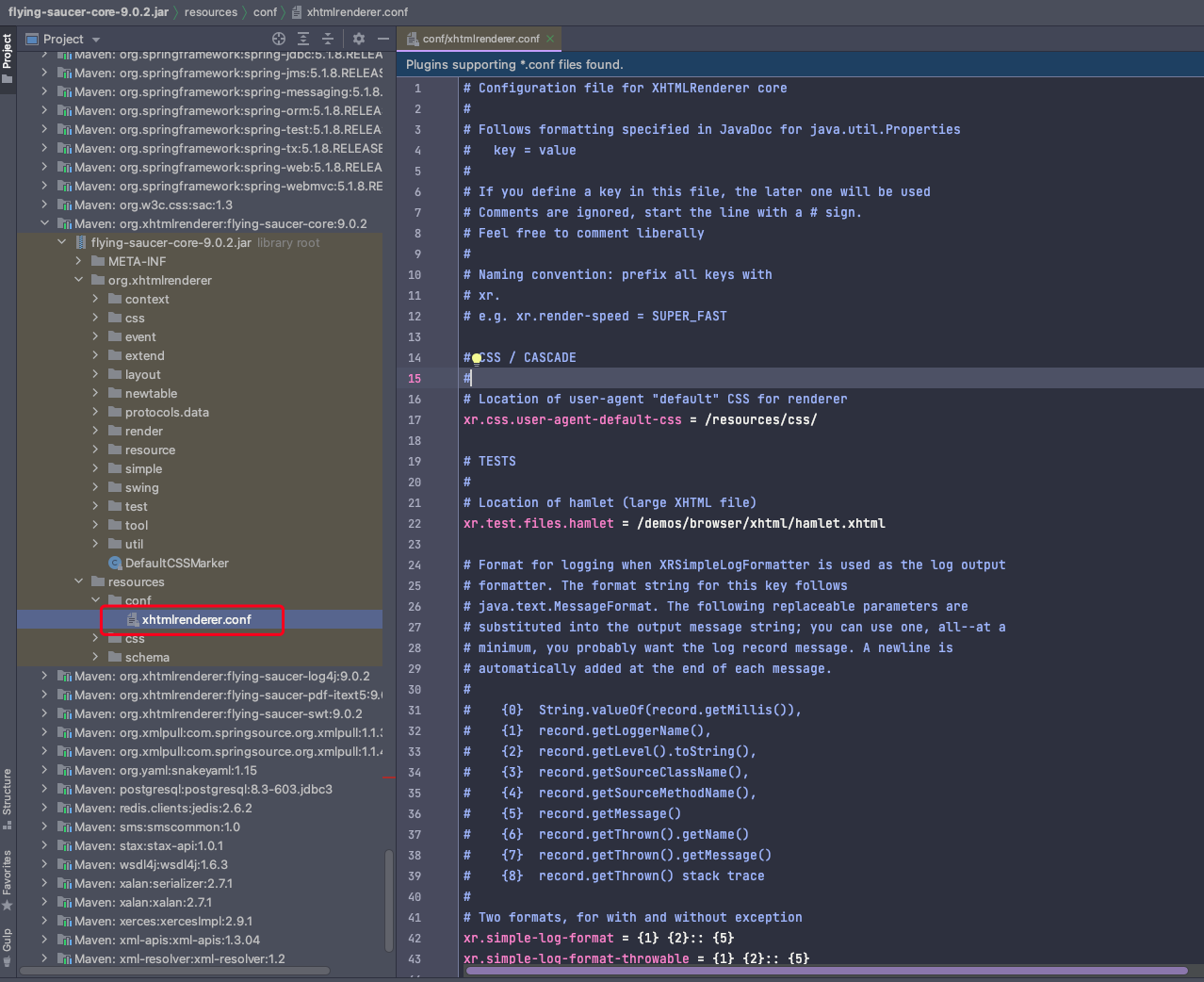Click the Expand All icon in Project panel
The width and height of the screenshot is (1204, 982).
tap(303, 39)
